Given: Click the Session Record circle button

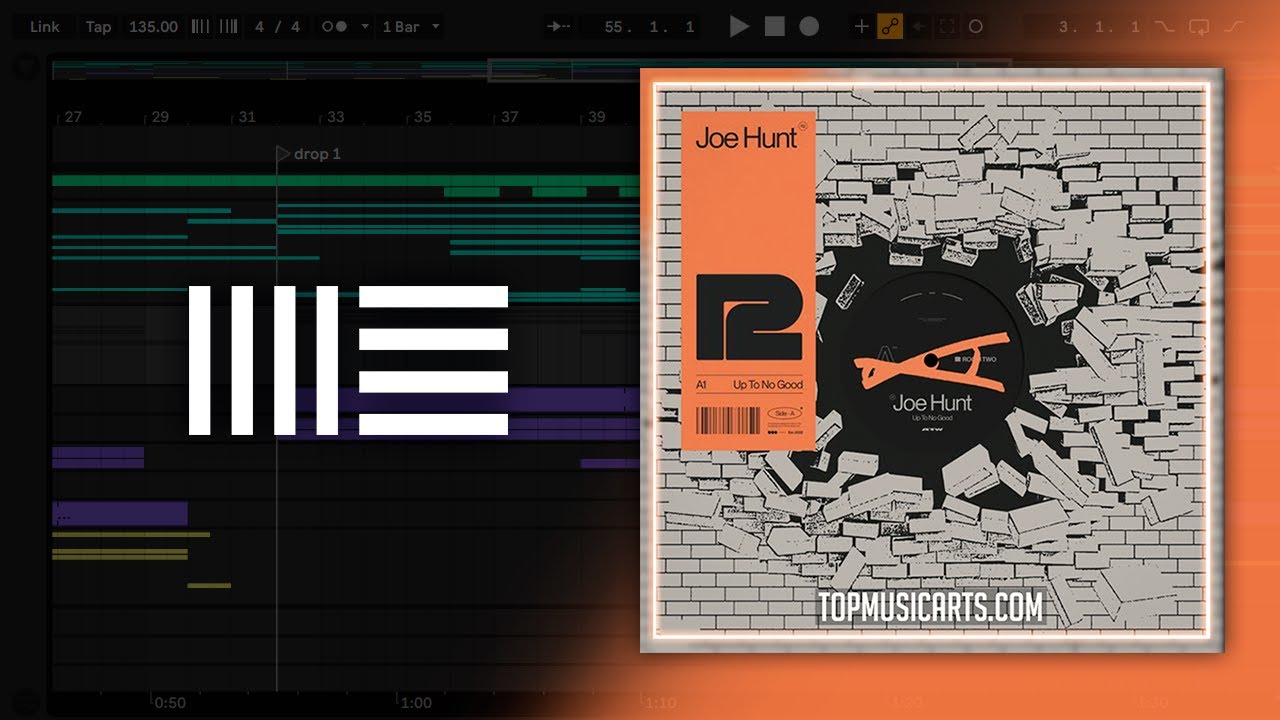Looking at the screenshot, I should click(x=976, y=27).
